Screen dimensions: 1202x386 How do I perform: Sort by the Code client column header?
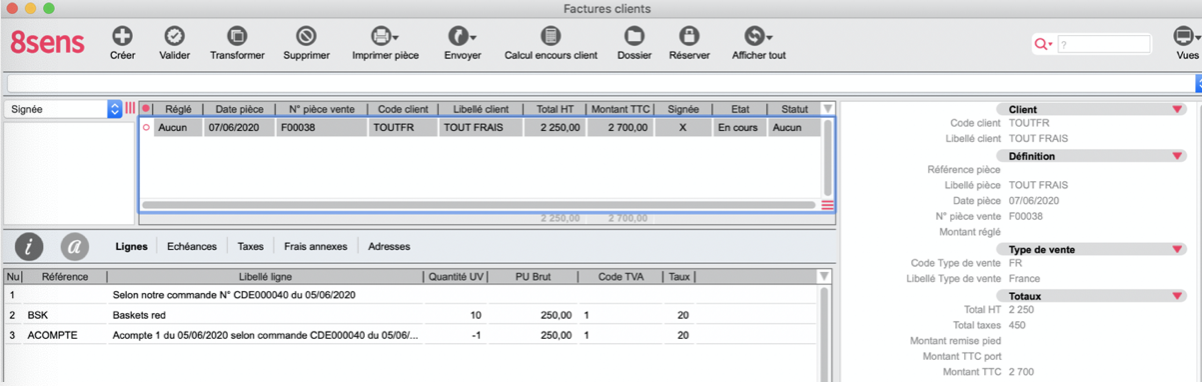pos(403,109)
